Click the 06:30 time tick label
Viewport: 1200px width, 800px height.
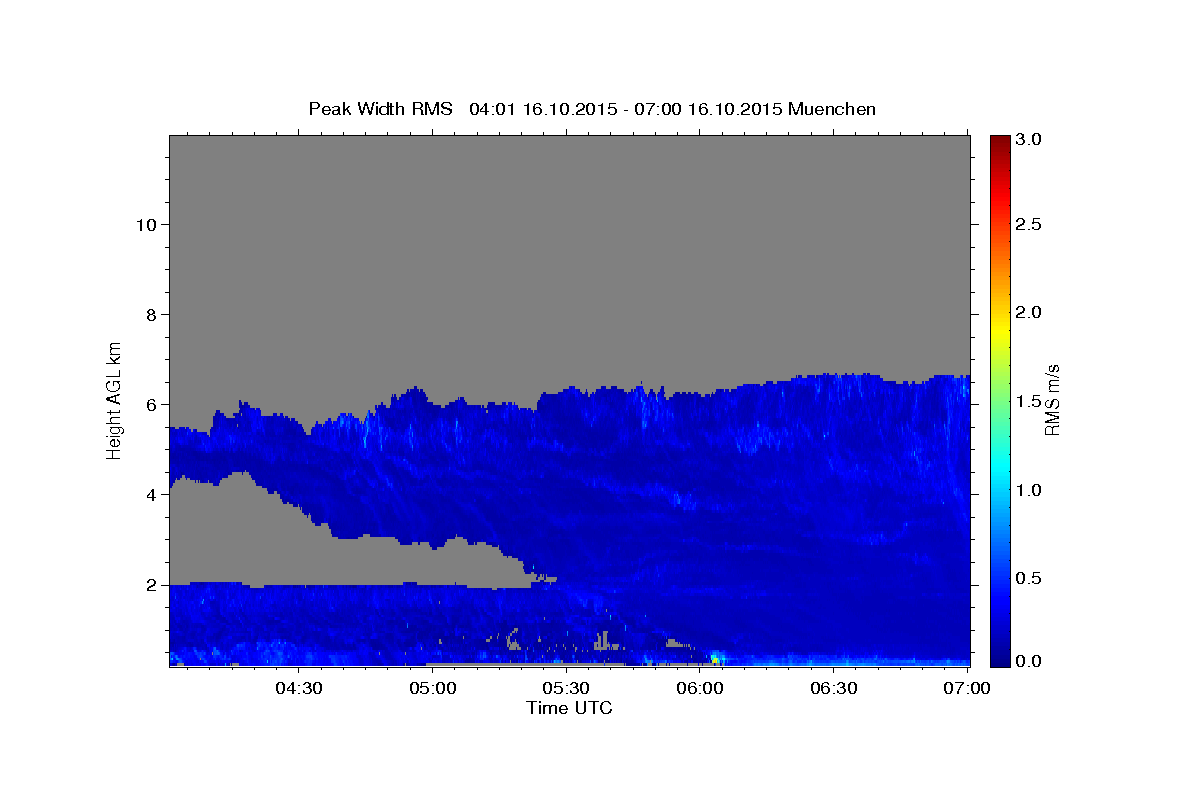coord(834,689)
